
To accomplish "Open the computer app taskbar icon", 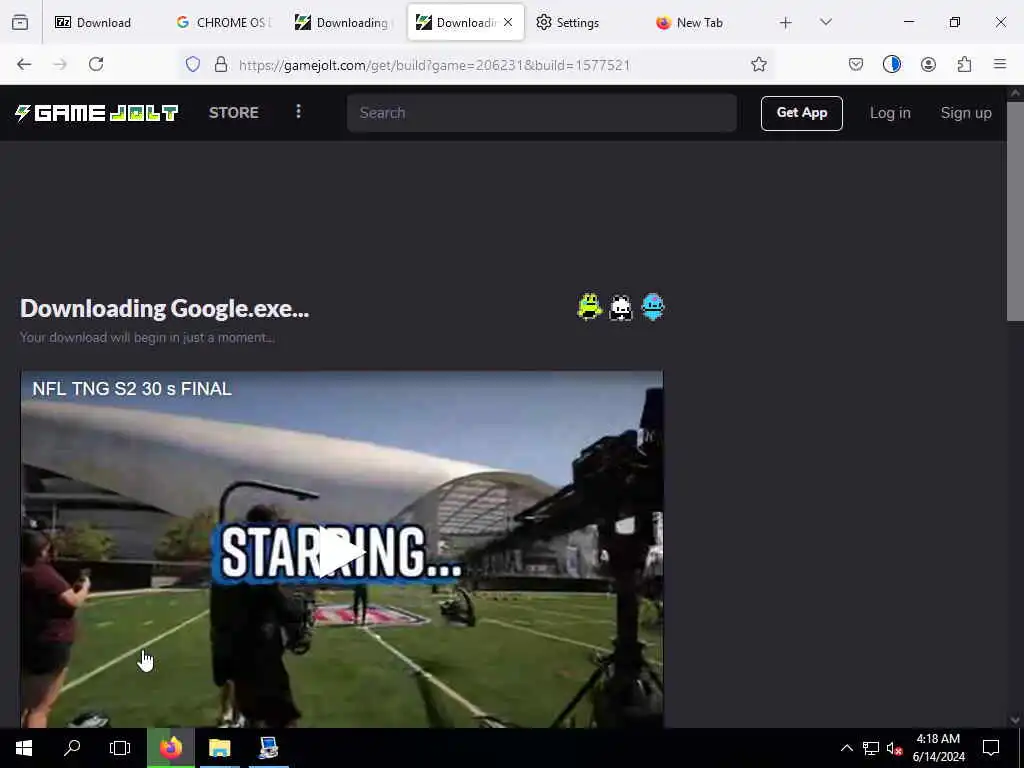I will [x=268, y=748].
